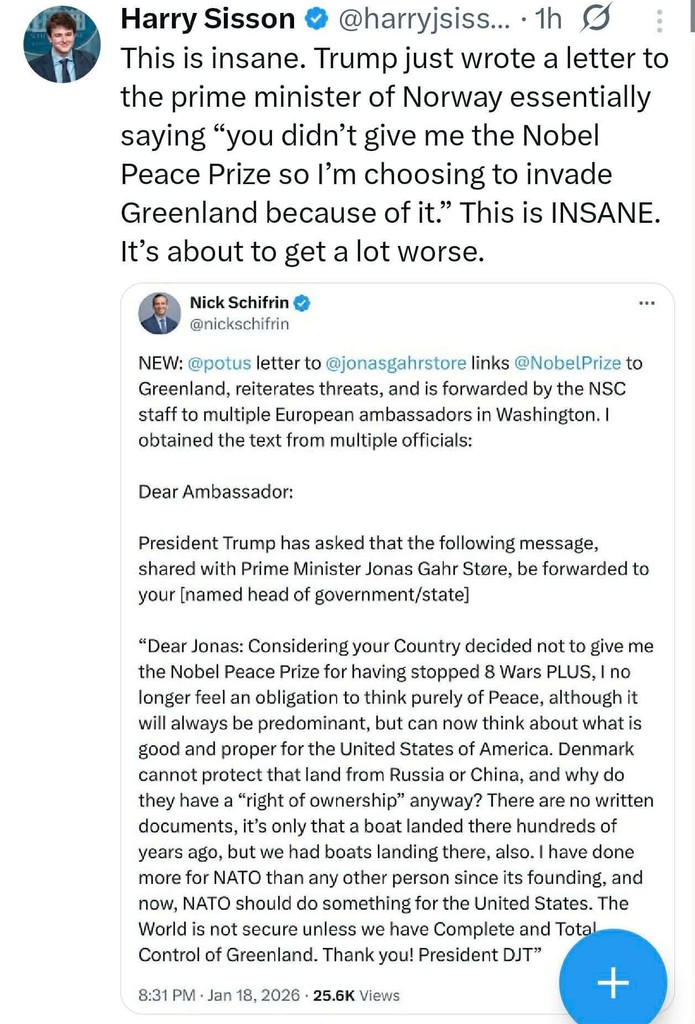
Task: Open the three-dot menu on Harry Sisson's post
Action: (x=657, y=20)
